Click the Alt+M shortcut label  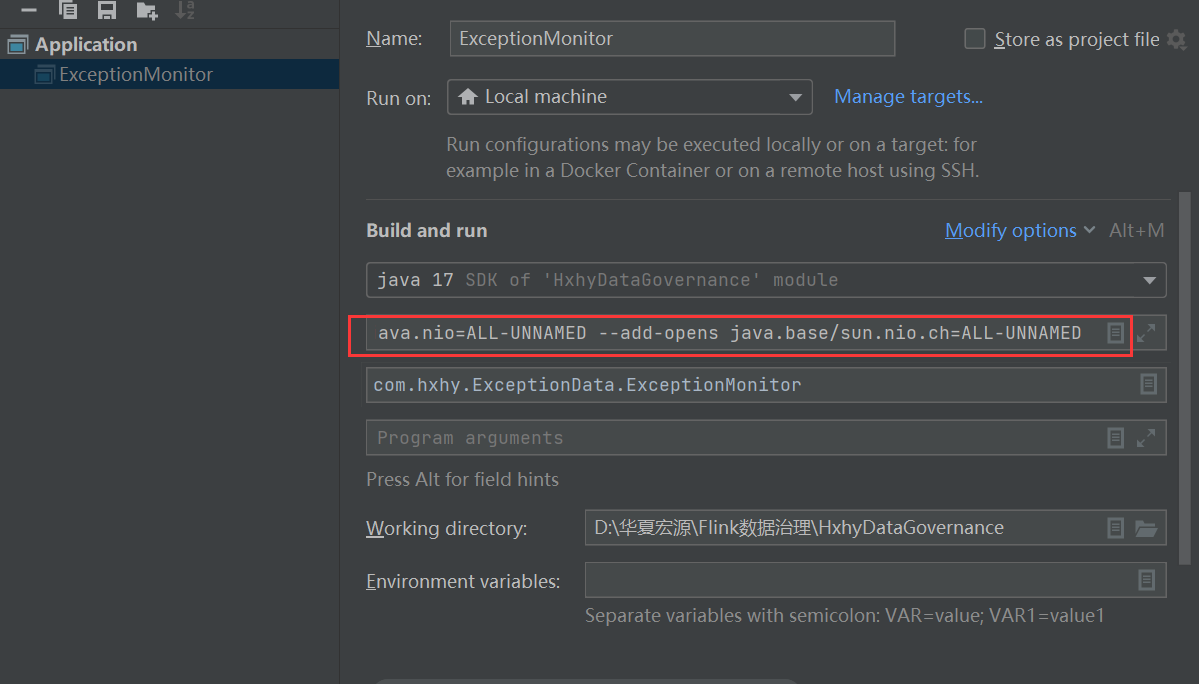pyautogui.click(x=1136, y=230)
